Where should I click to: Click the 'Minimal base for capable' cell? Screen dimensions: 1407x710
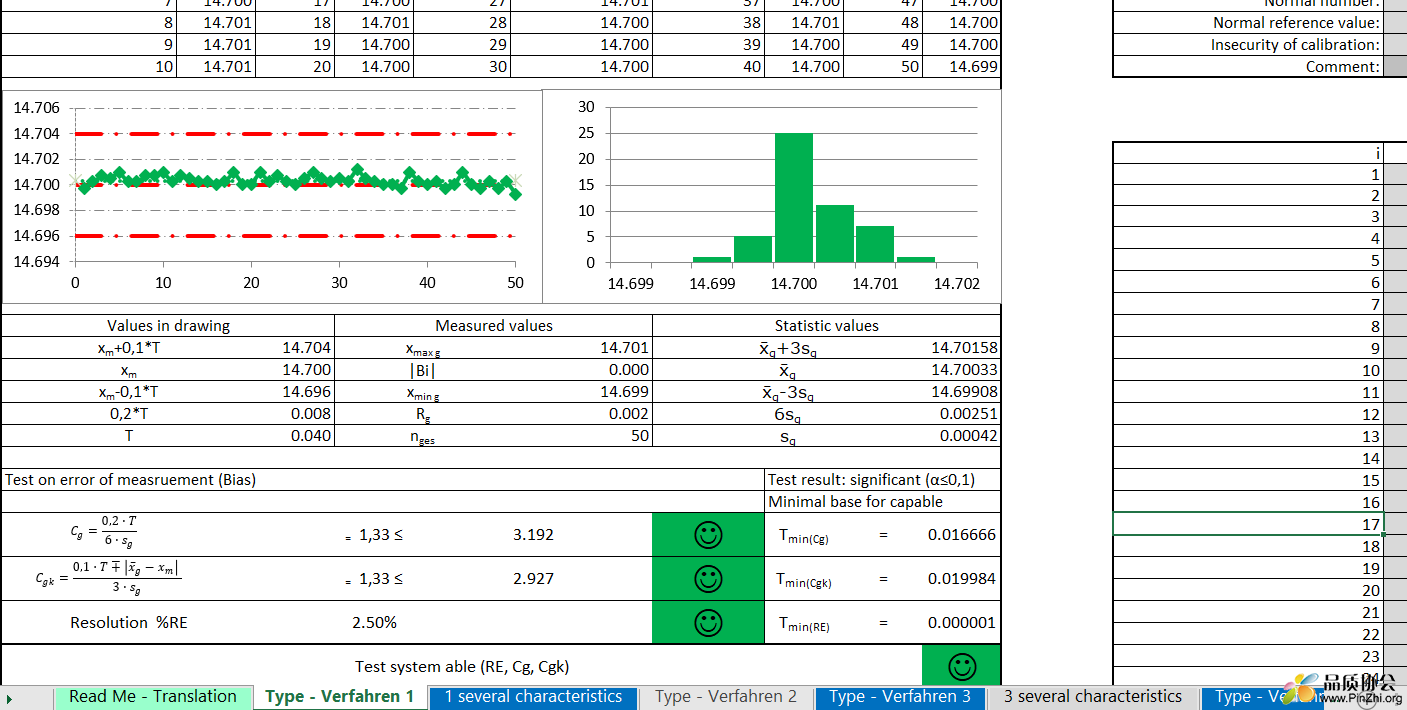(883, 502)
